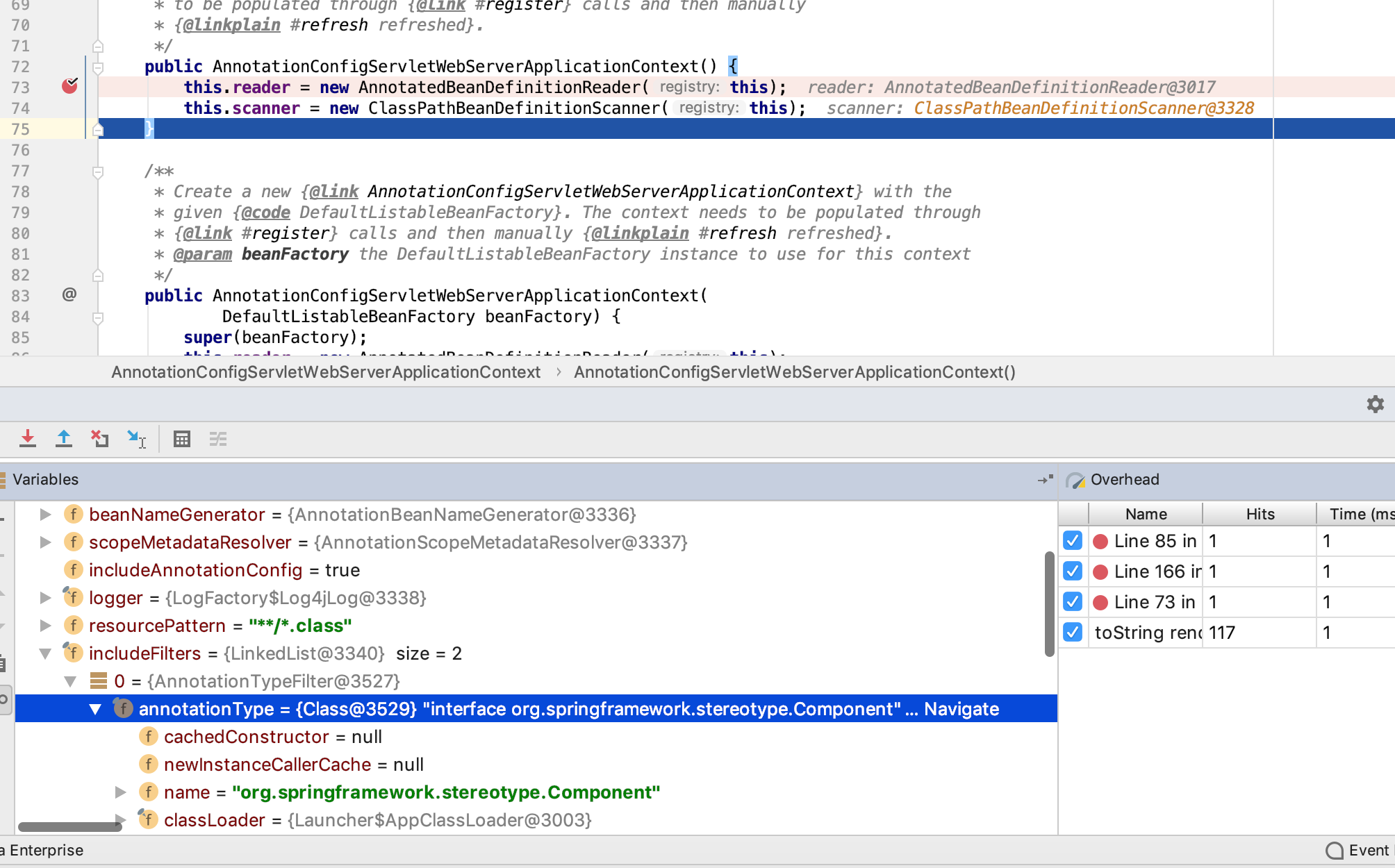Open the debugger settings gear

click(1375, 404)
